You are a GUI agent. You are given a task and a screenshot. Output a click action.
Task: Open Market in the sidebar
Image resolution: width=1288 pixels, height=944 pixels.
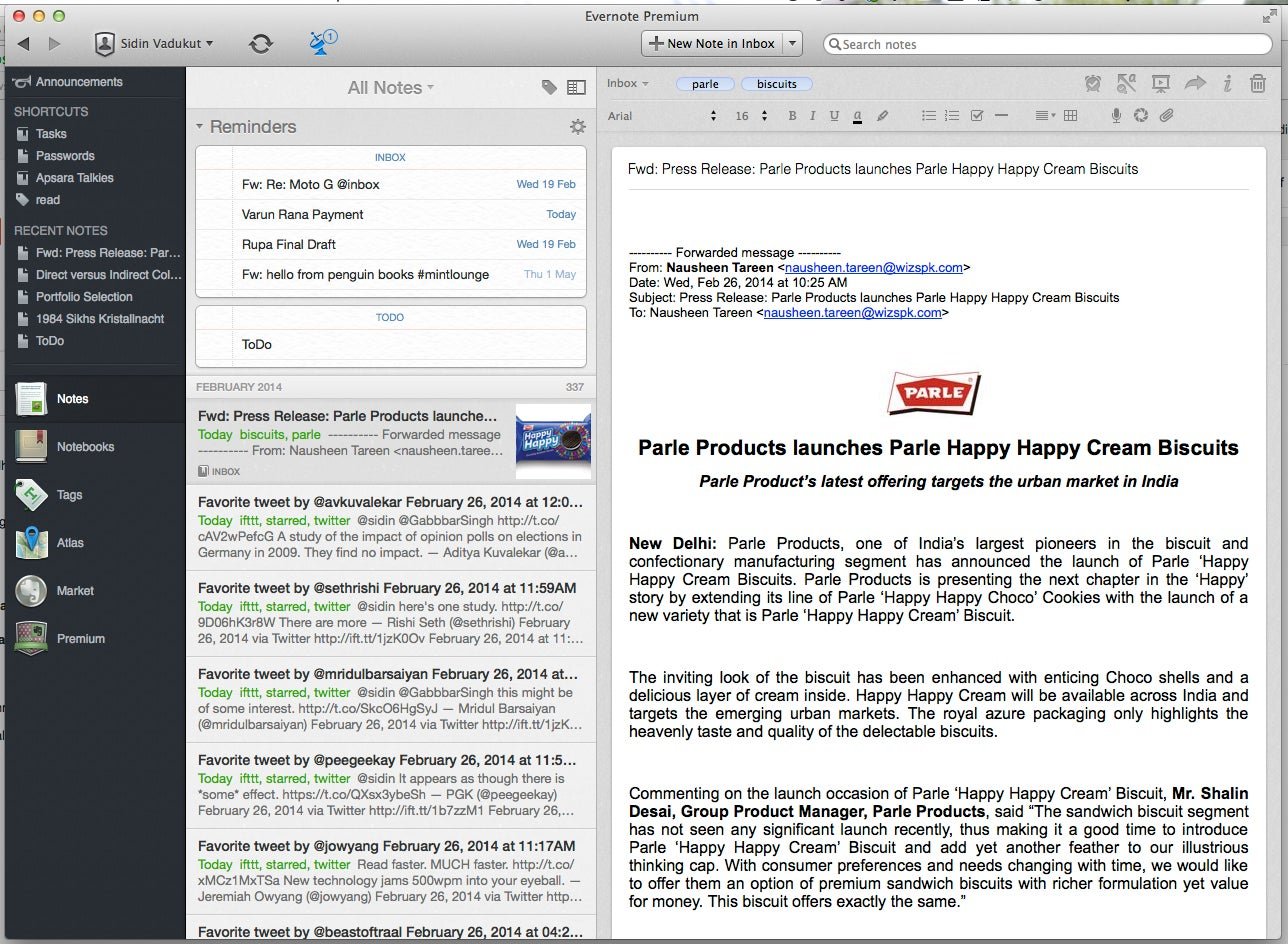93,591
